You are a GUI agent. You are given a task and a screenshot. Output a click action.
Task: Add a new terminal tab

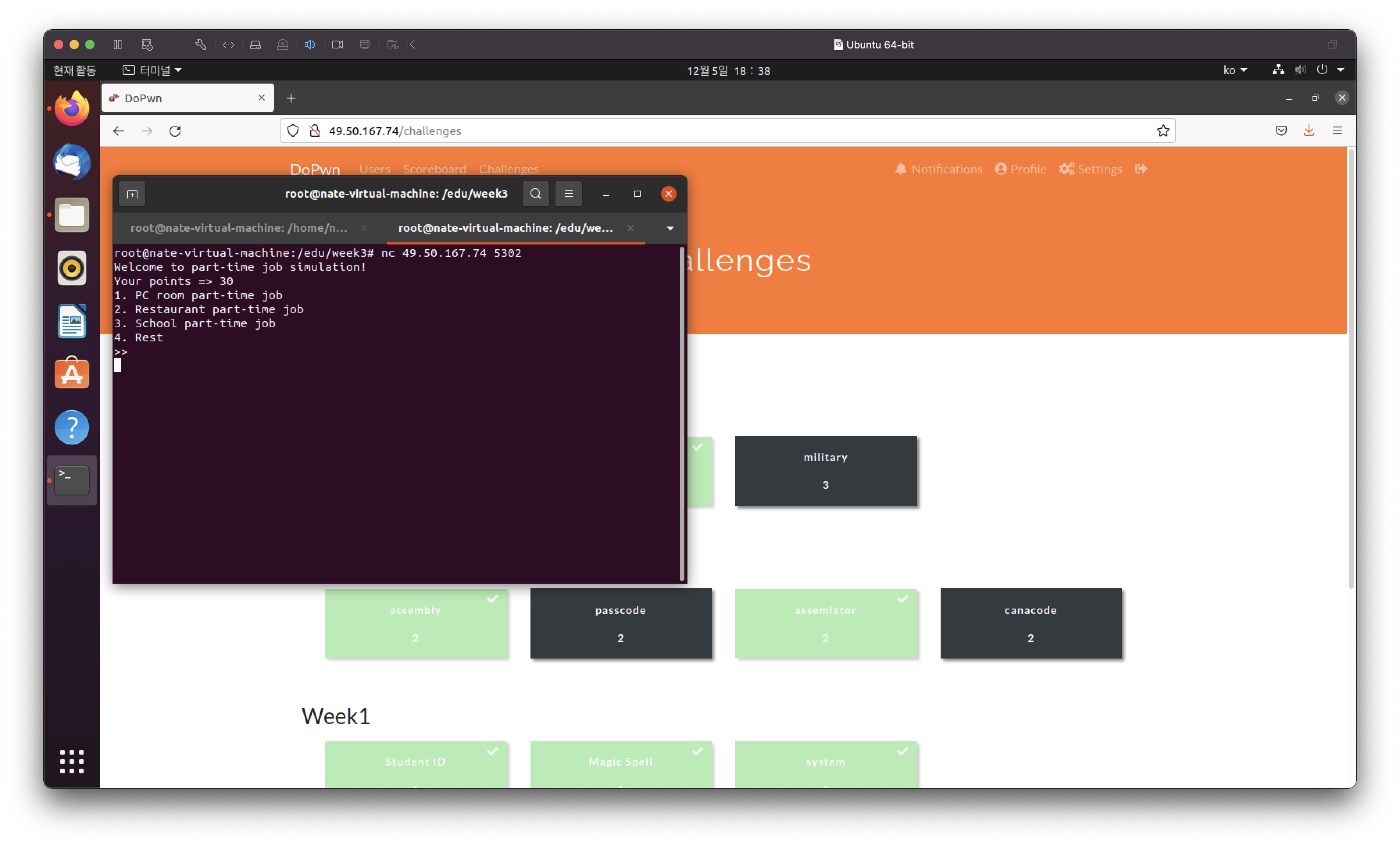click(132, 194)
